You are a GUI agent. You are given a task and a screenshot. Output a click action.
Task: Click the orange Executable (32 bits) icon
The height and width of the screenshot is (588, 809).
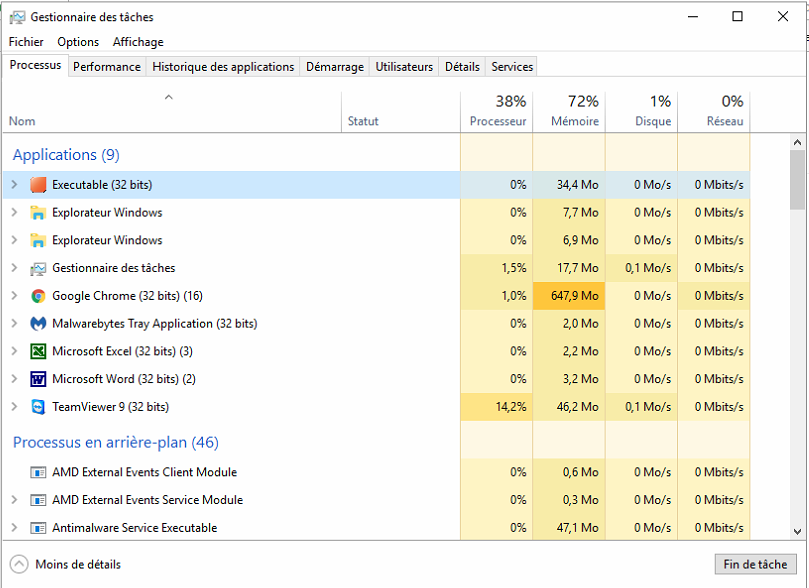38,185
